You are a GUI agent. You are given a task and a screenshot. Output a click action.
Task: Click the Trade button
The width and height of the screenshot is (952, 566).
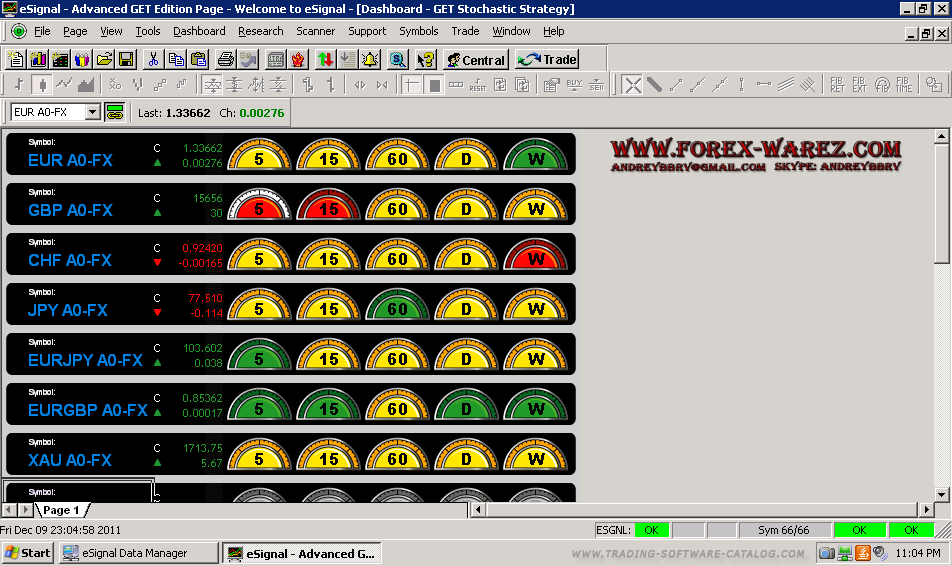548,59
